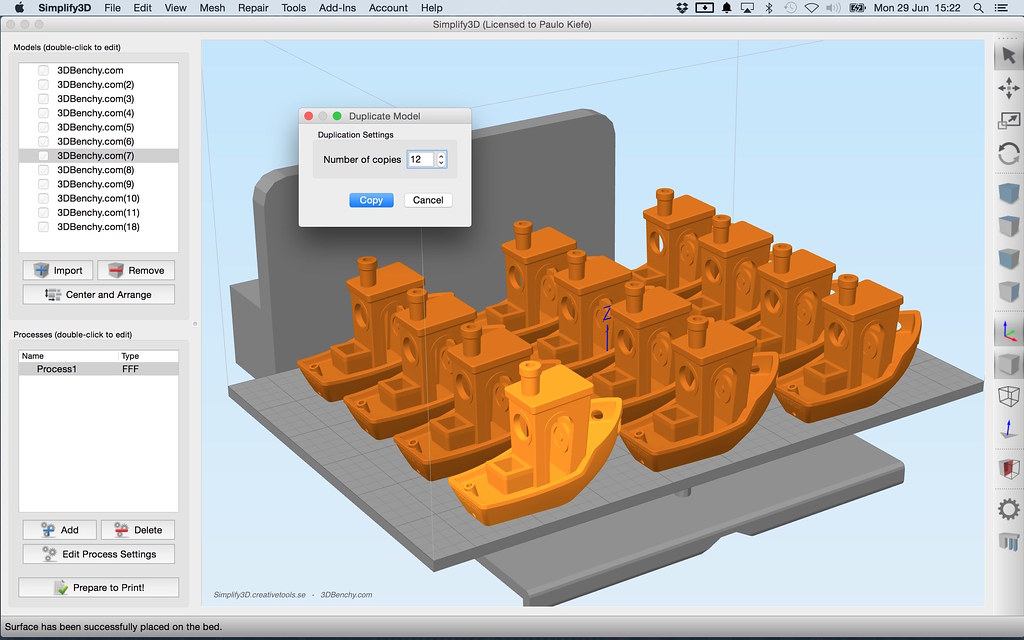
Task: Open the Help menu
Action: (x=432, y=8)
